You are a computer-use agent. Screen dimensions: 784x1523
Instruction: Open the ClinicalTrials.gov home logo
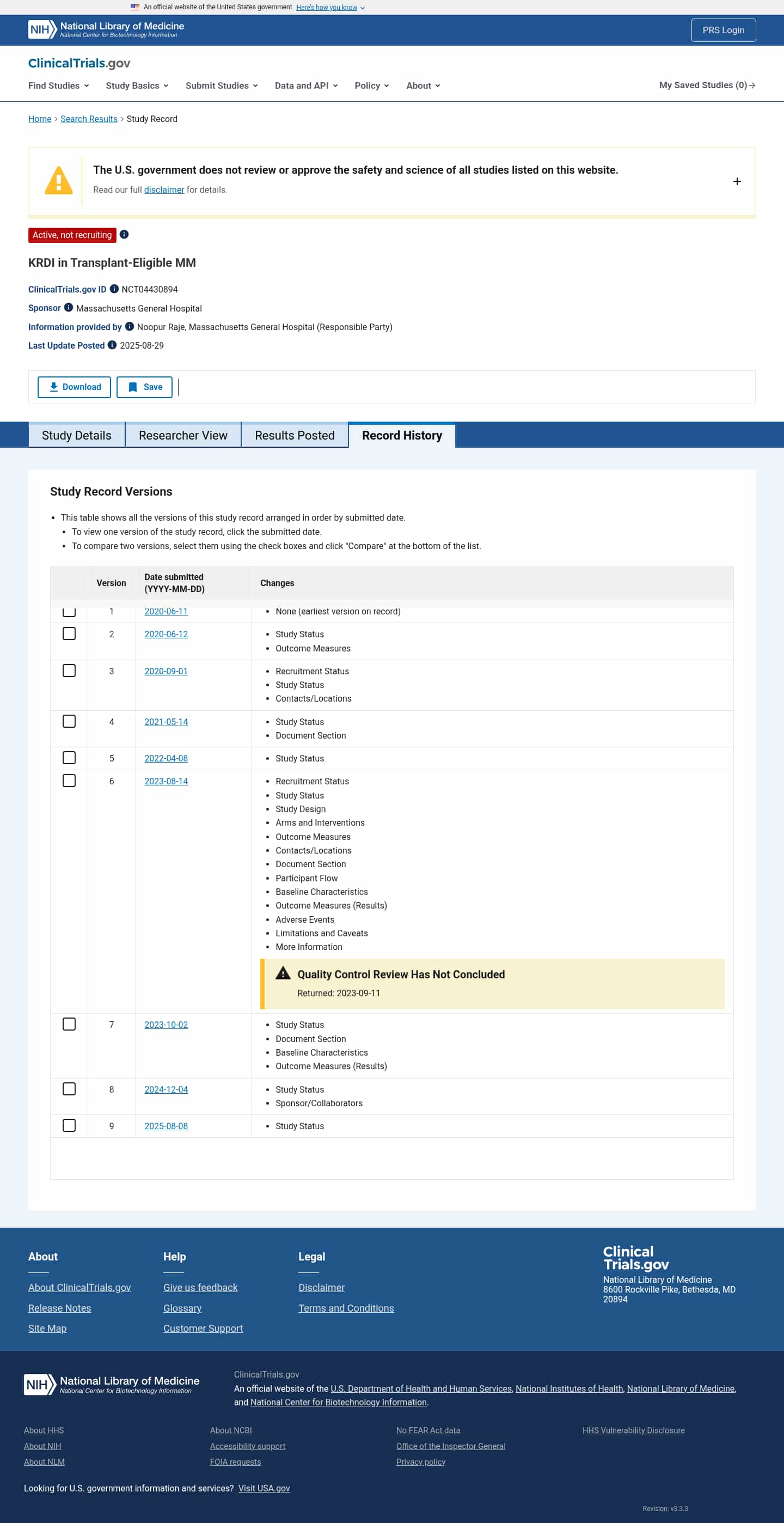coord(79,63)
